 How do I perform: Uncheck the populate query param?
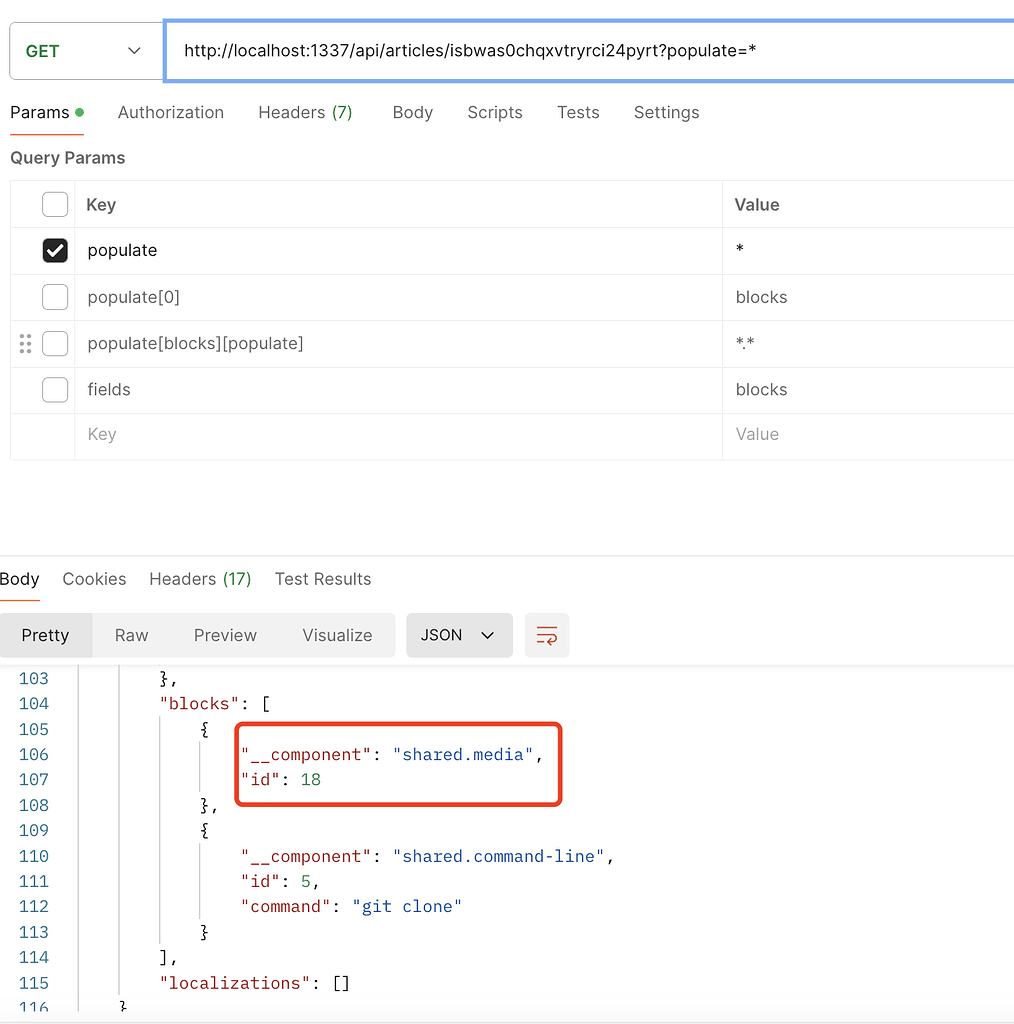tap(55, 250)
